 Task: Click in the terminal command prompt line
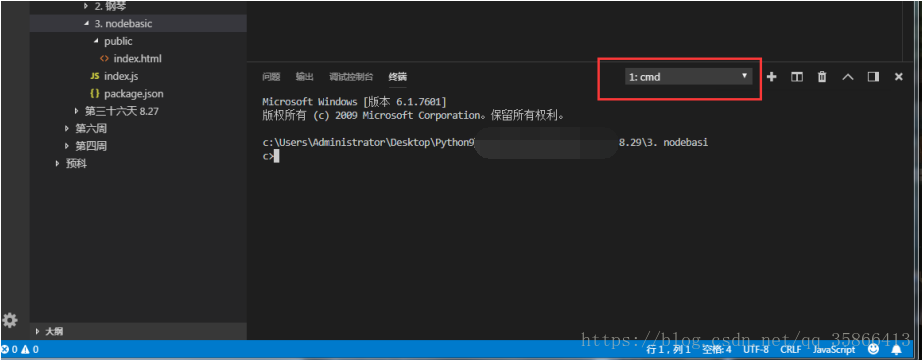[271, 156]
